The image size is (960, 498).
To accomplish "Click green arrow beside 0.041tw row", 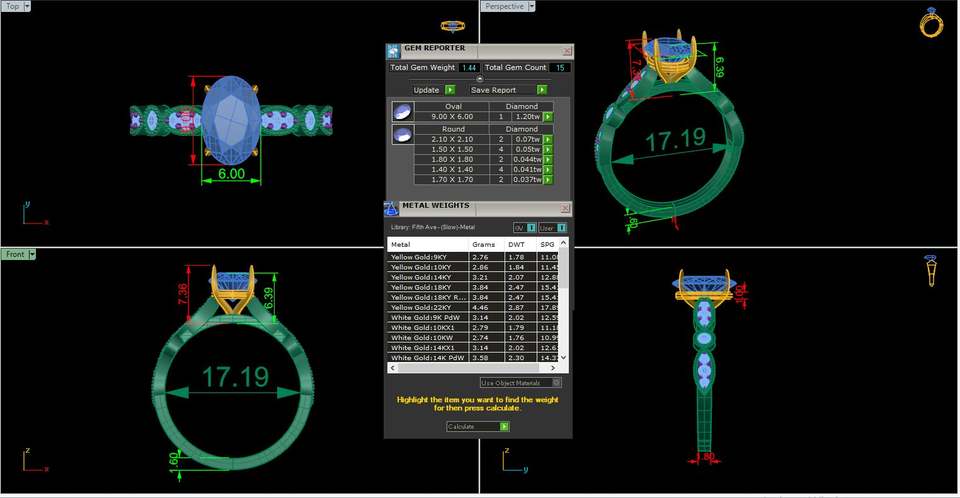I will [548, 170].
